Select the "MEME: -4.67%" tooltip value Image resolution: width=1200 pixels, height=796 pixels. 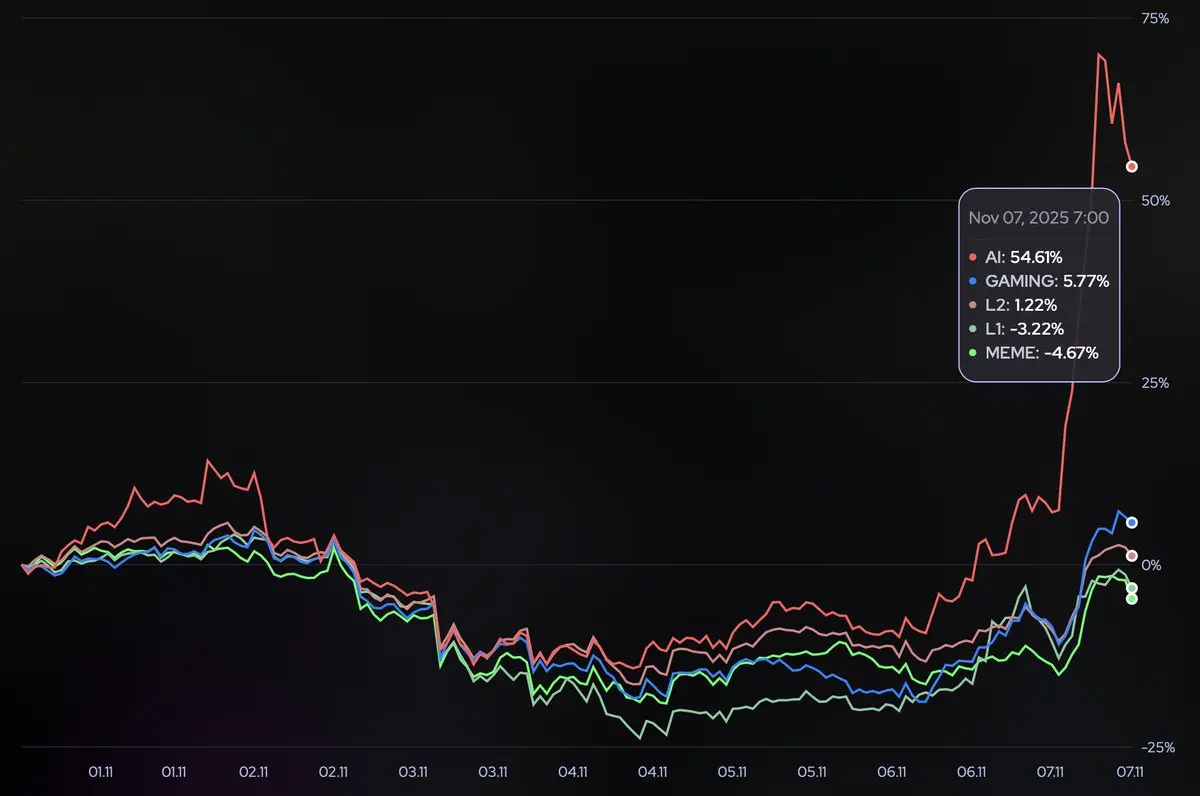1042,353
